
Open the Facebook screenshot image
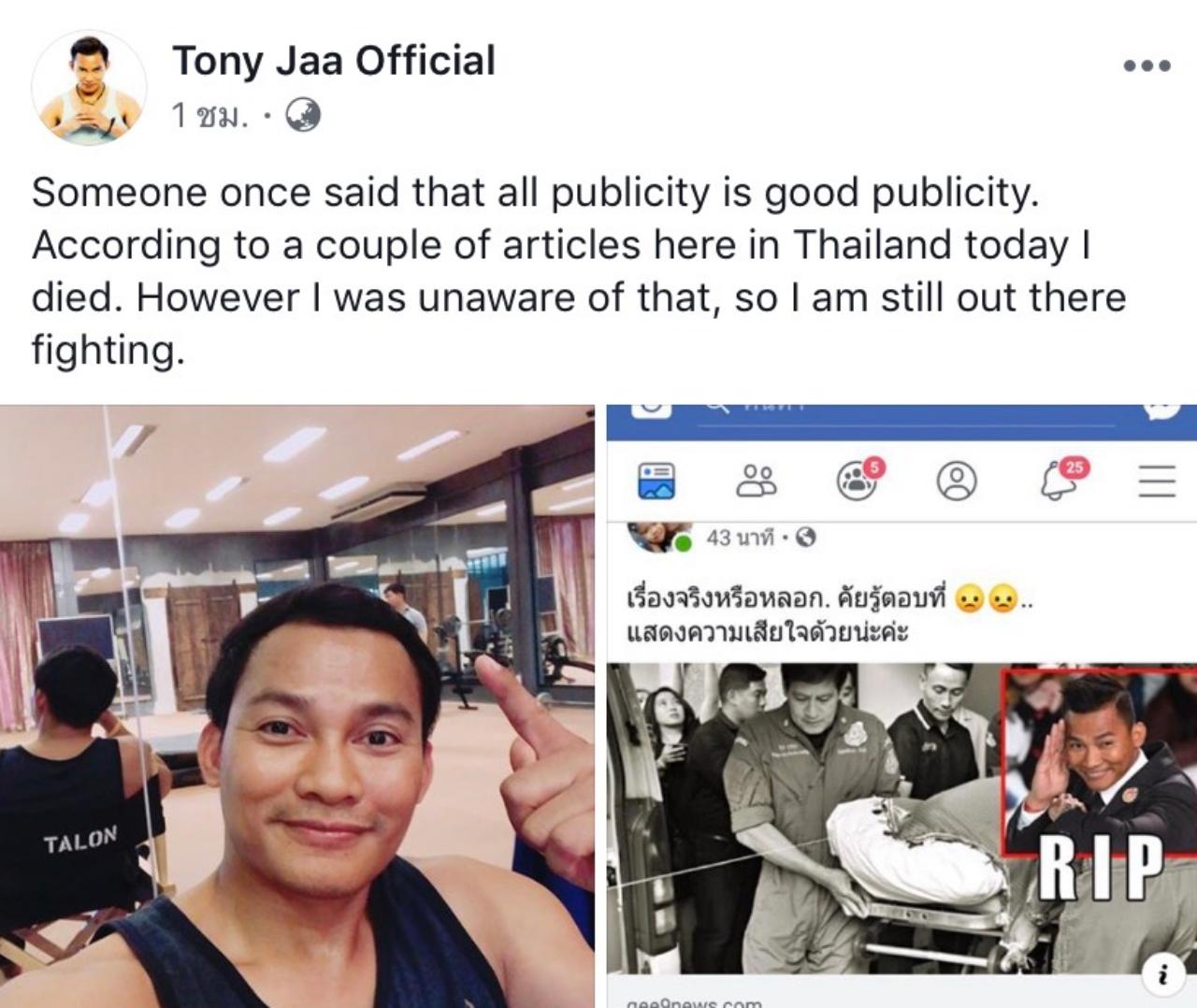(x=901, y=706)
